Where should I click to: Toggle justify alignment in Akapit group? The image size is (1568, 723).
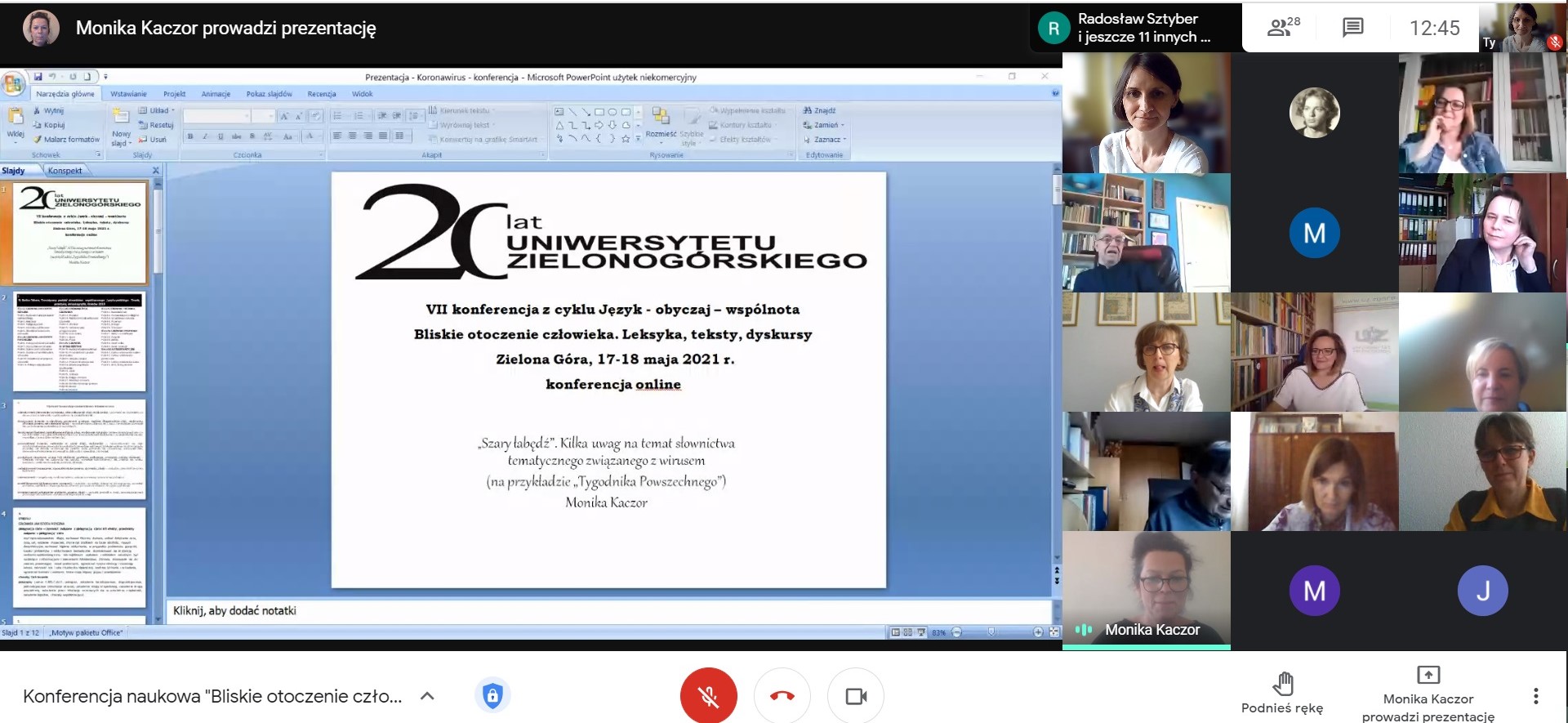pyautogui.click(x=383, y=136)
